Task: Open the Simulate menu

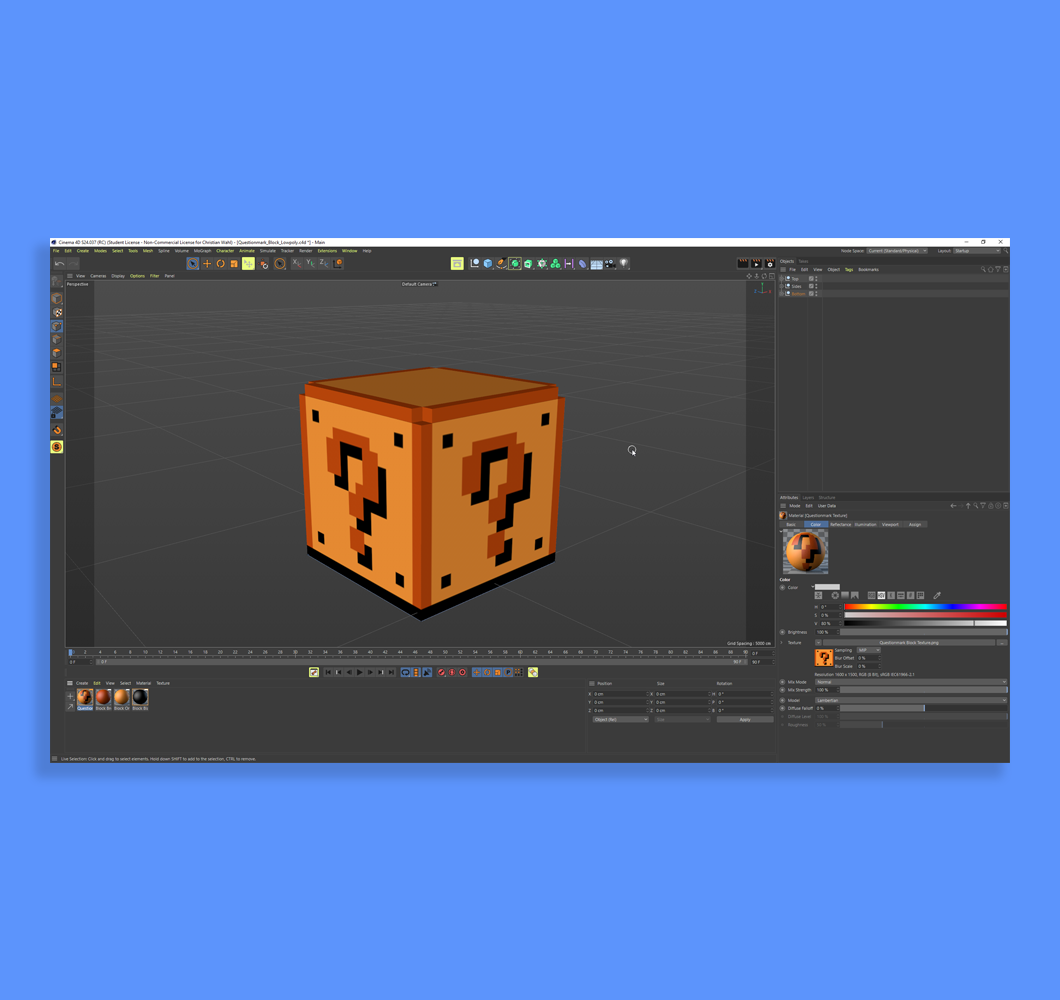Action: point(268,251)
